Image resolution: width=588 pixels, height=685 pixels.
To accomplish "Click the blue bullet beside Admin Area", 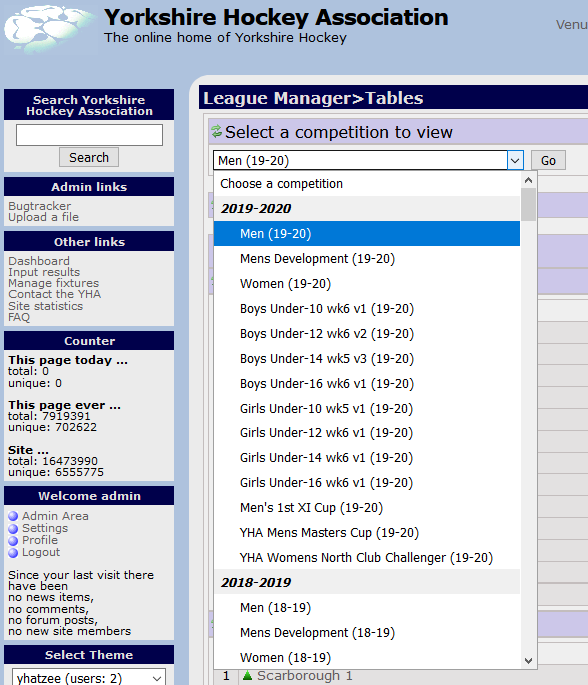I will click(13, 516).
